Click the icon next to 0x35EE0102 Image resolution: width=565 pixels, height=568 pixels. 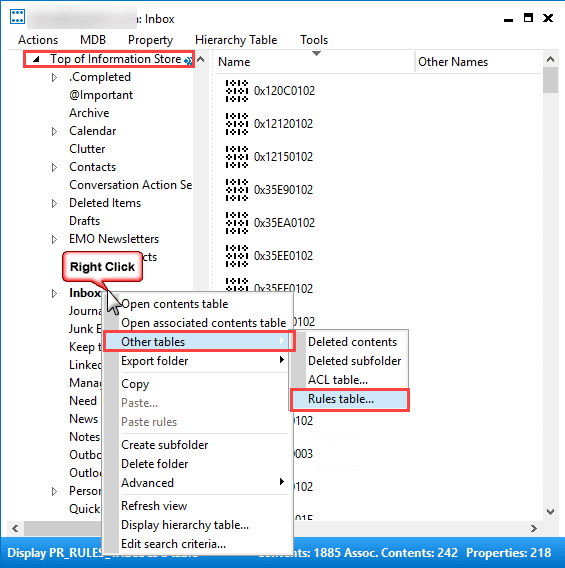coord(237,256)
